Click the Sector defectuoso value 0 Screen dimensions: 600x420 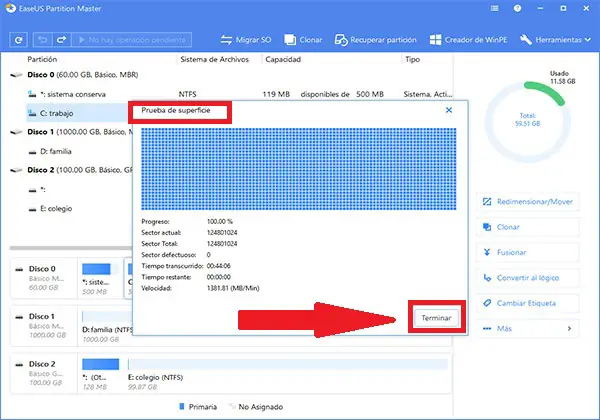209,255
